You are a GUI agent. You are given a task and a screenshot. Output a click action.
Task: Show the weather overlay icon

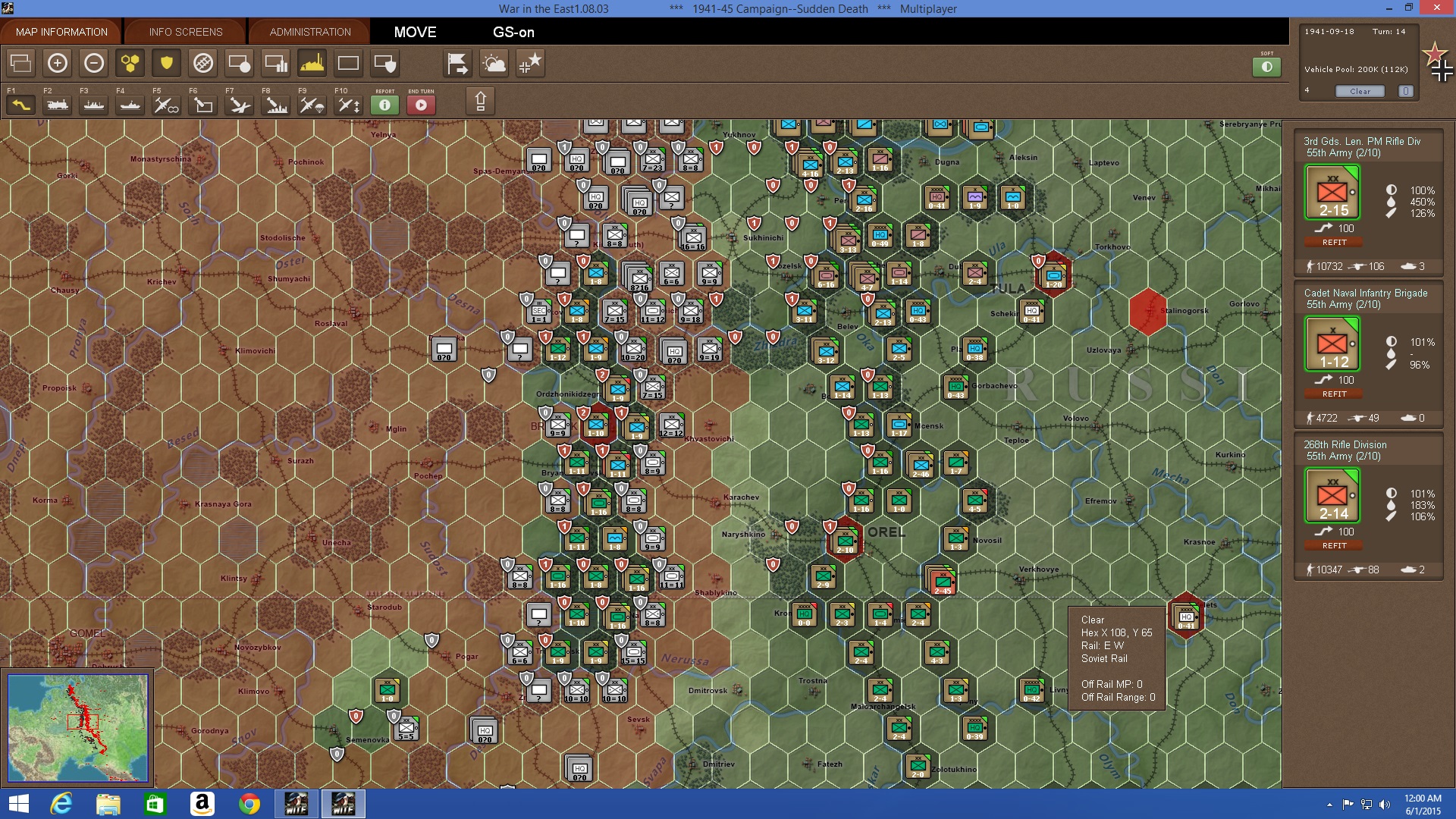(494, 63)
